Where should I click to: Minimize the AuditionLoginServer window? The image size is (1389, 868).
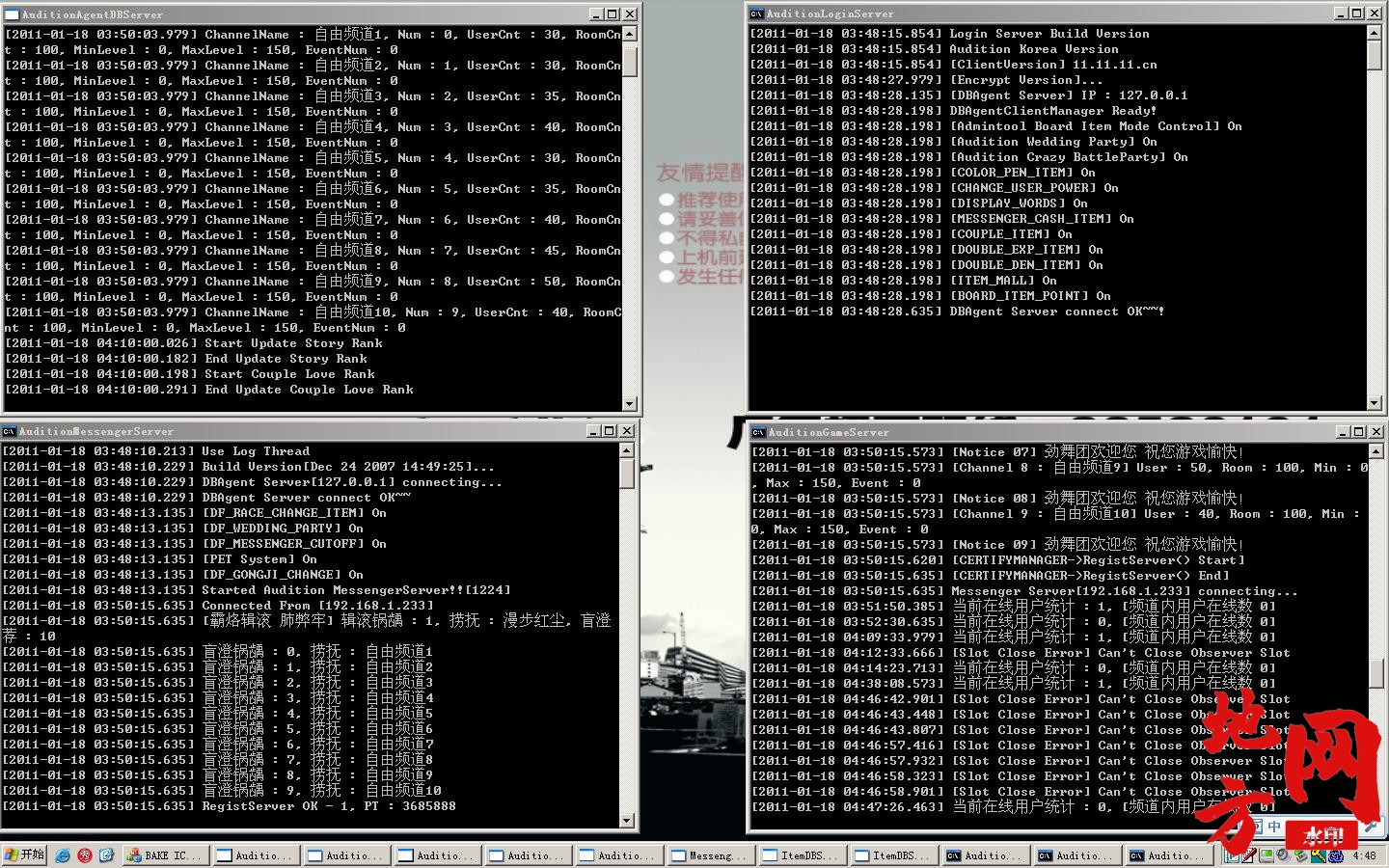[1342, 14]
